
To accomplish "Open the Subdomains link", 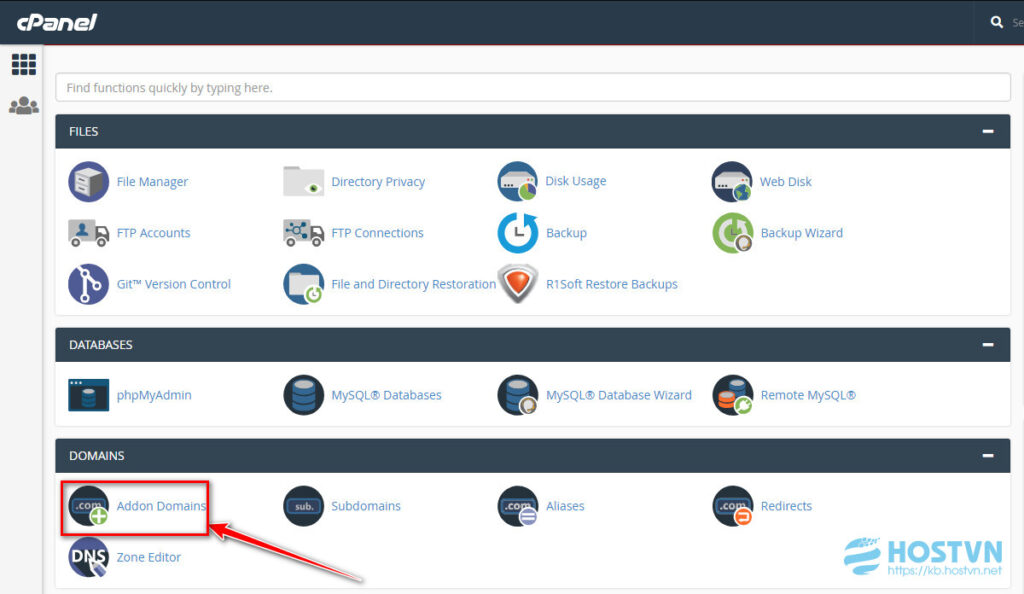I will (365, 506).
